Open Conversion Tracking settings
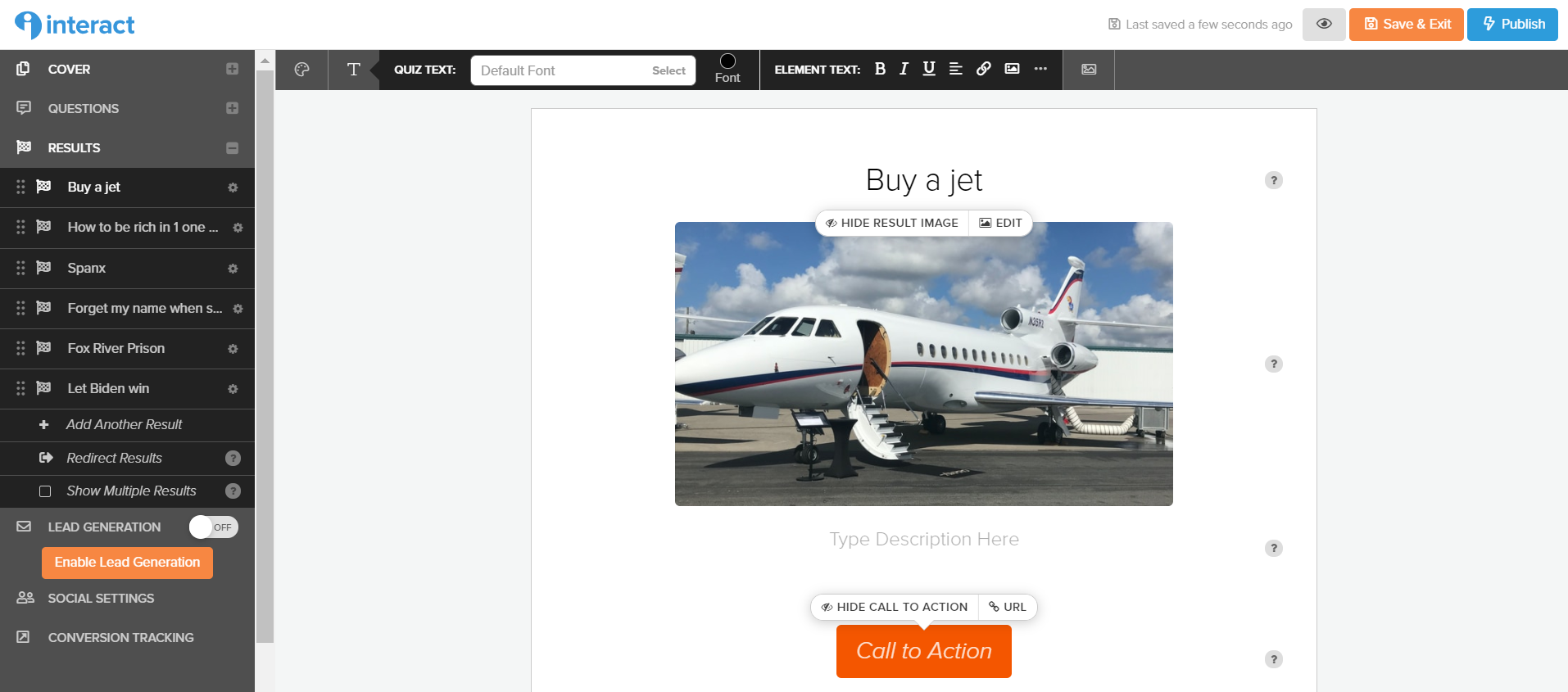 [120, 637]
